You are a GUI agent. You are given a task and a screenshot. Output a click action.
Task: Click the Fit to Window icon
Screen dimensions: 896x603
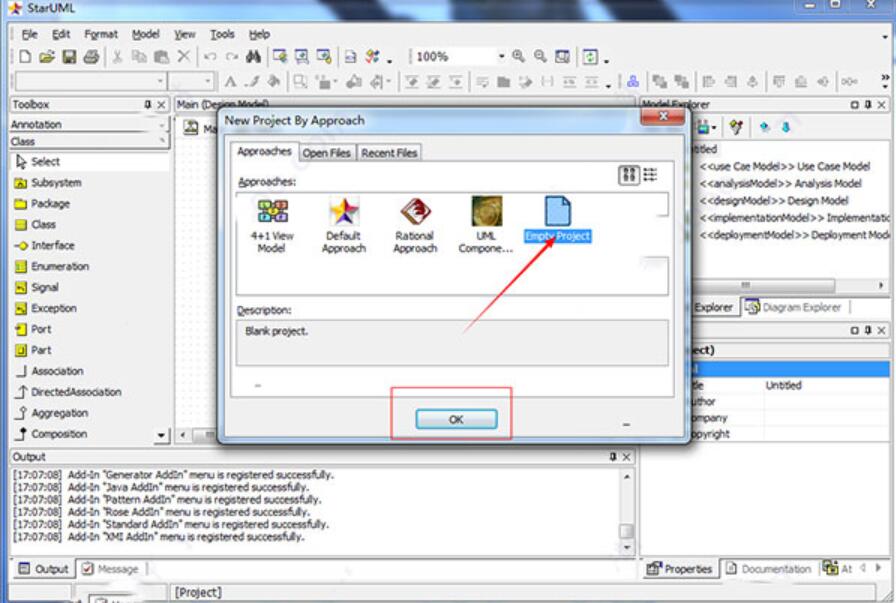562,56
